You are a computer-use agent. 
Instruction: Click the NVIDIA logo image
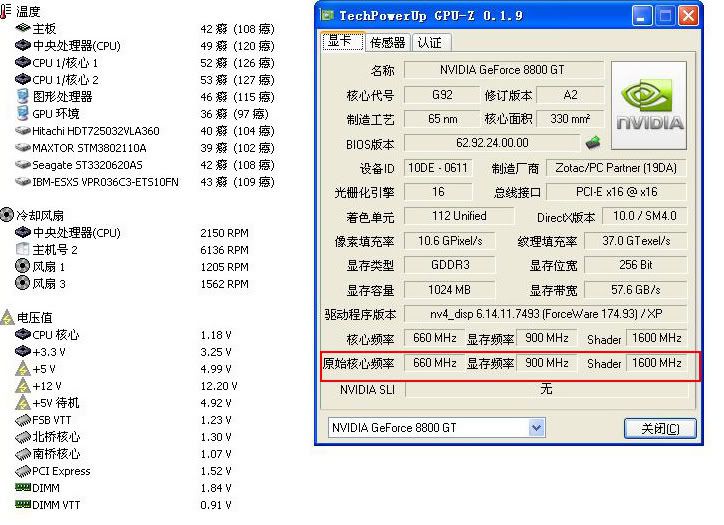click(x=649, y=107)
